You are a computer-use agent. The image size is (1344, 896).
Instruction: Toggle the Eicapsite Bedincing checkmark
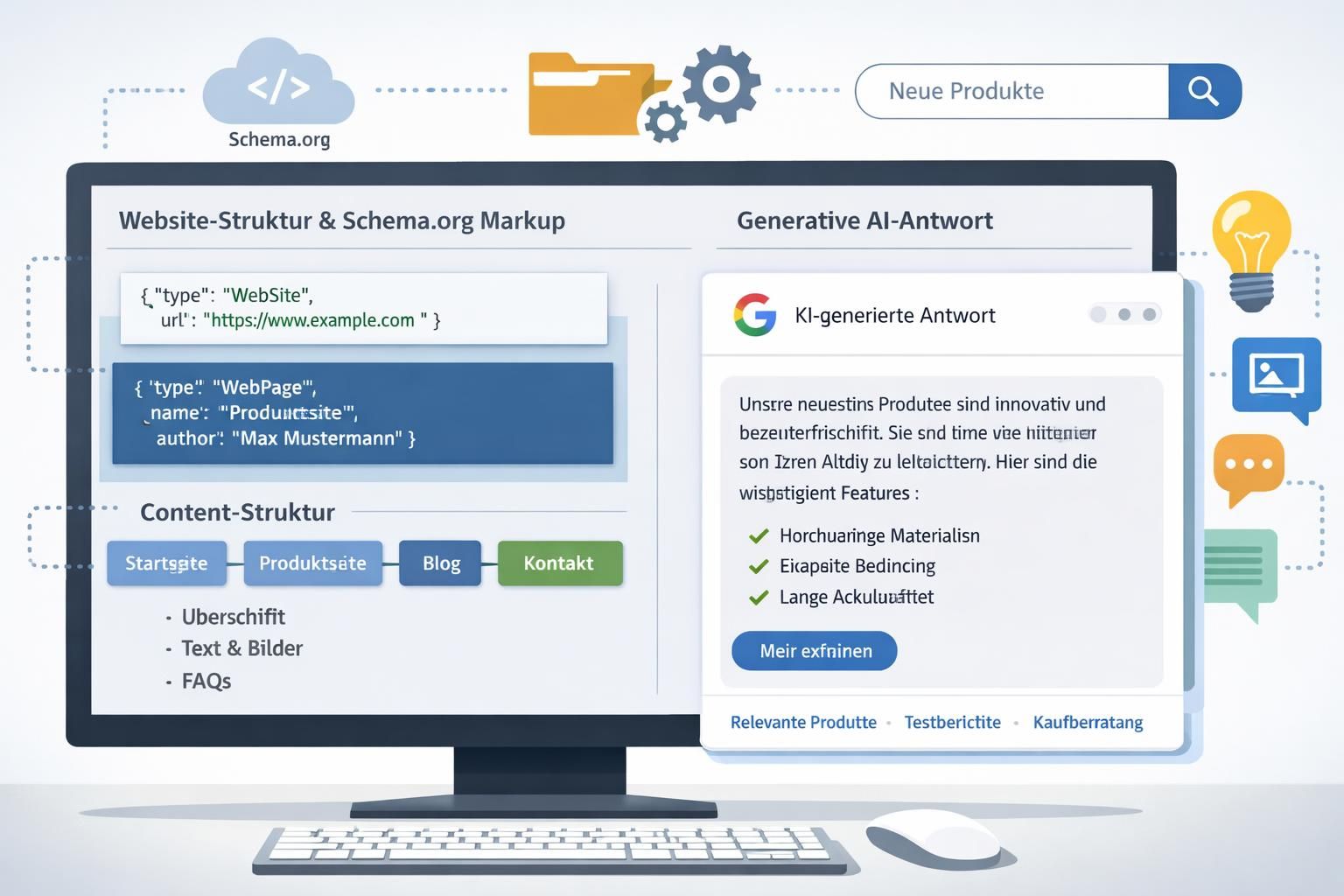pos(759,566)
